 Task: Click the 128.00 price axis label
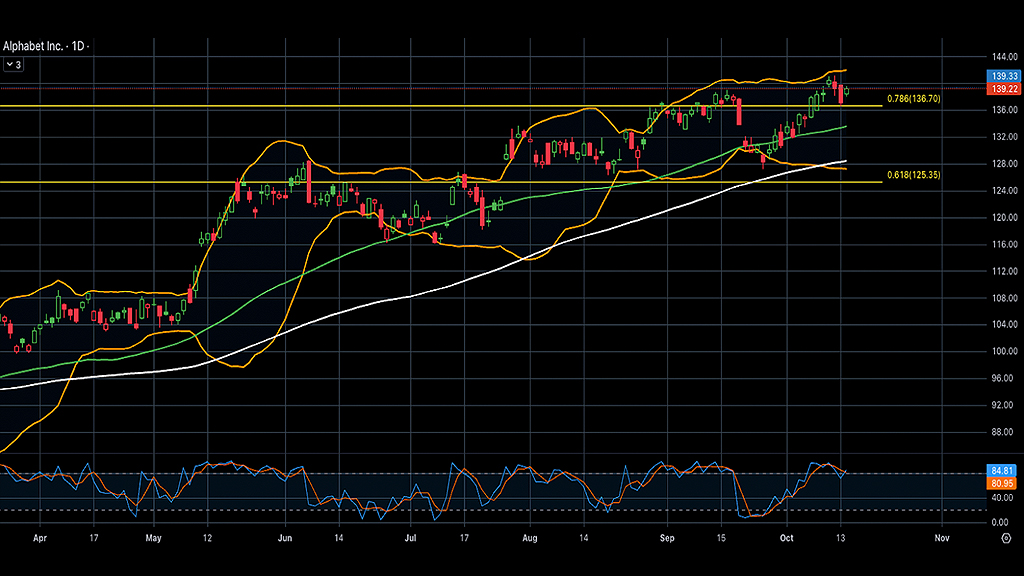1004,163
